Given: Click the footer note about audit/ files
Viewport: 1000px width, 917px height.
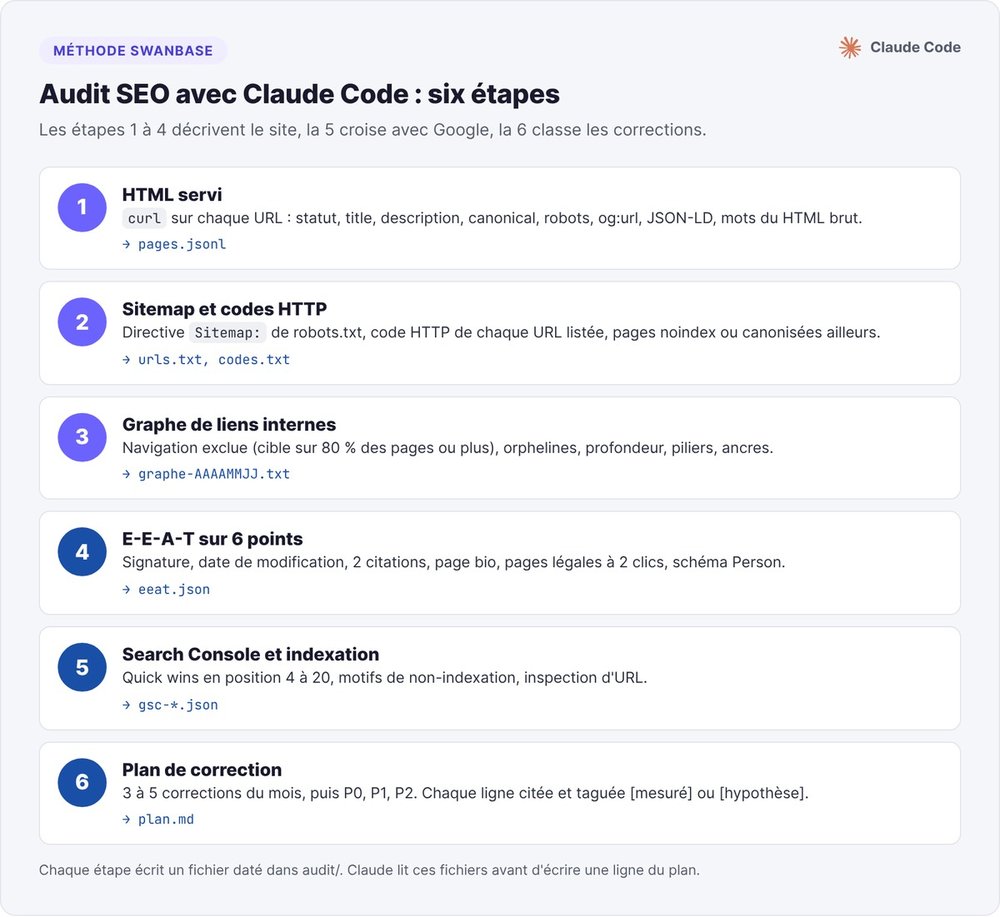Looking at the screenshot, I should (x=369, y=870).
